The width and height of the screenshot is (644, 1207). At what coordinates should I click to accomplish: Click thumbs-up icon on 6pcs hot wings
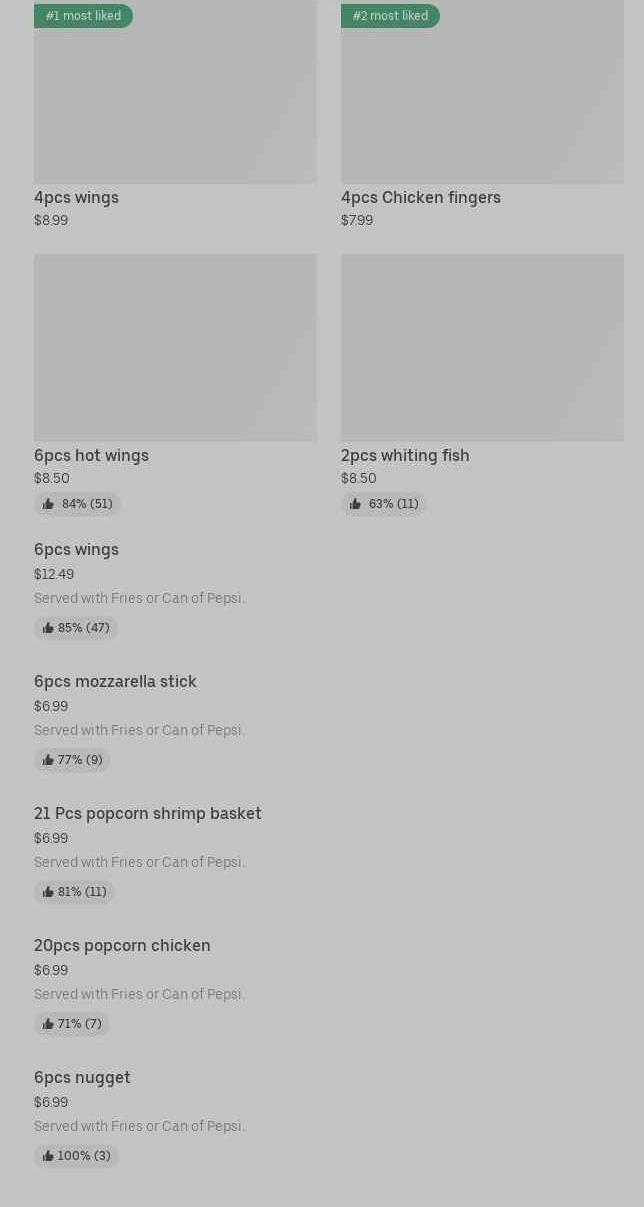coord(48,504)
